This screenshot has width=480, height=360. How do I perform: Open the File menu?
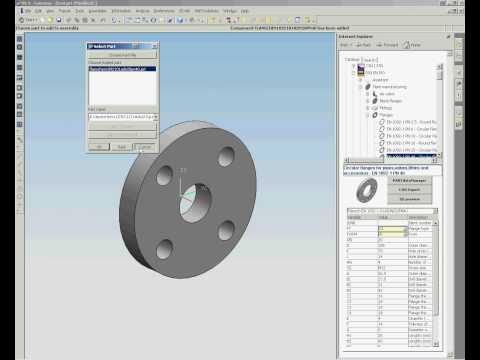tap(28, 11)
